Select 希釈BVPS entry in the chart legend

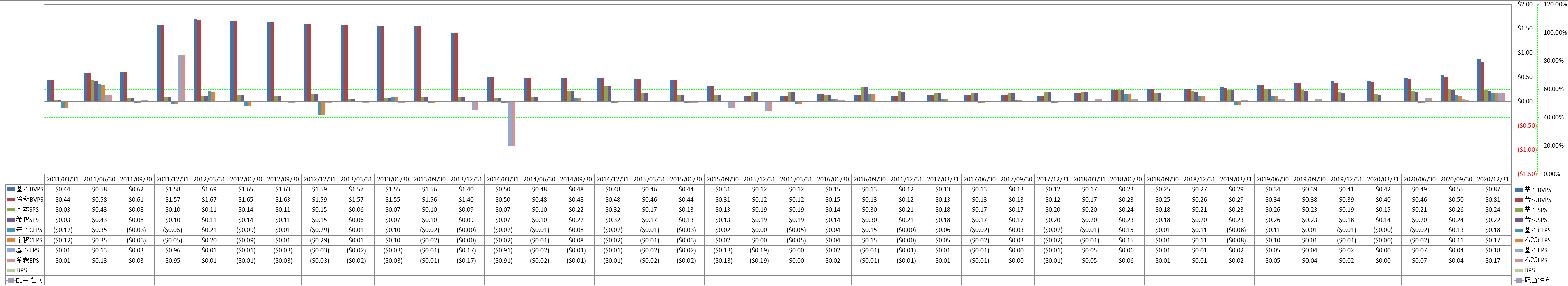[x=1532, y=200]
